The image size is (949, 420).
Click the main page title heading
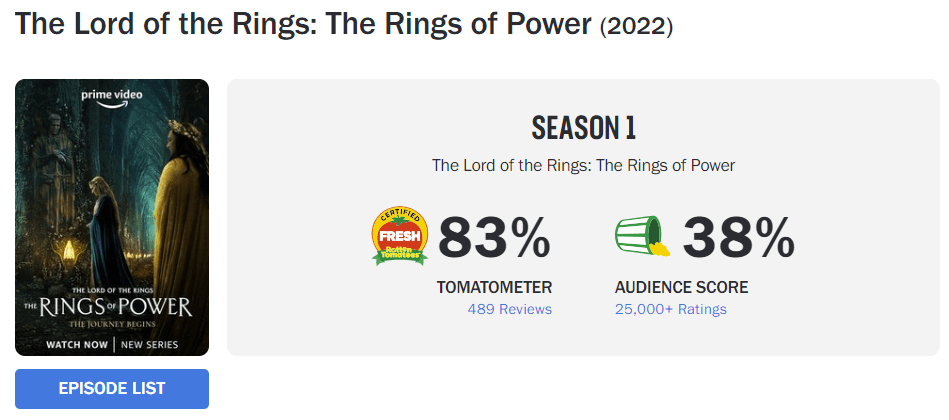pos(304,24)
